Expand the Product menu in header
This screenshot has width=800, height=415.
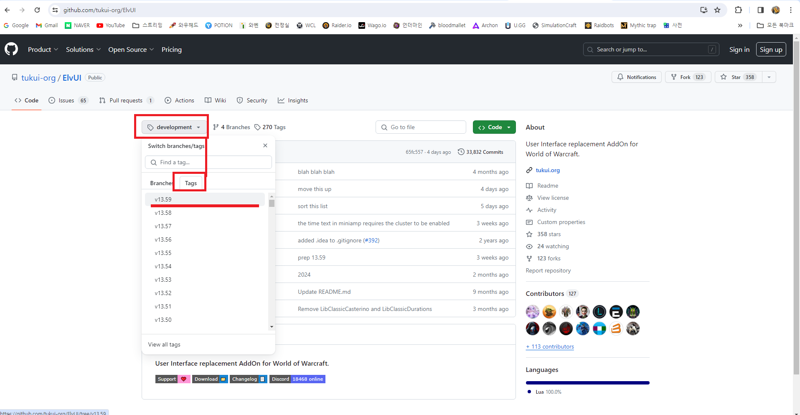click(x=43, y=49)
